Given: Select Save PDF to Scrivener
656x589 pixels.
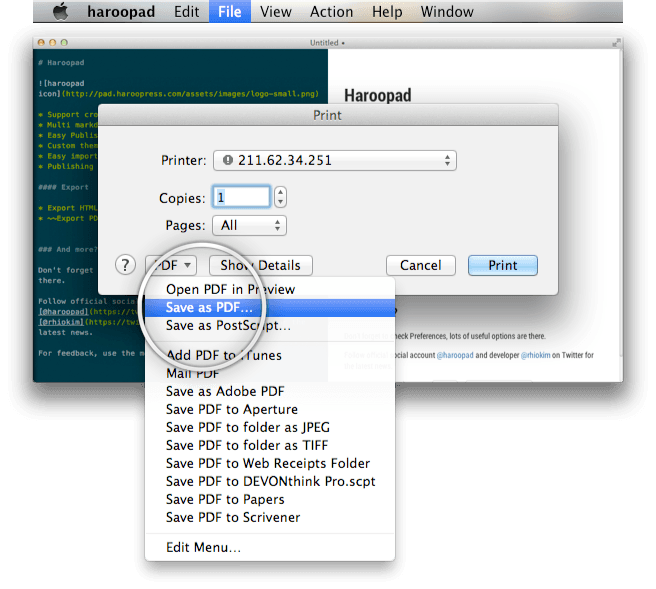Looking at the screenshot, I should (233, 517).
